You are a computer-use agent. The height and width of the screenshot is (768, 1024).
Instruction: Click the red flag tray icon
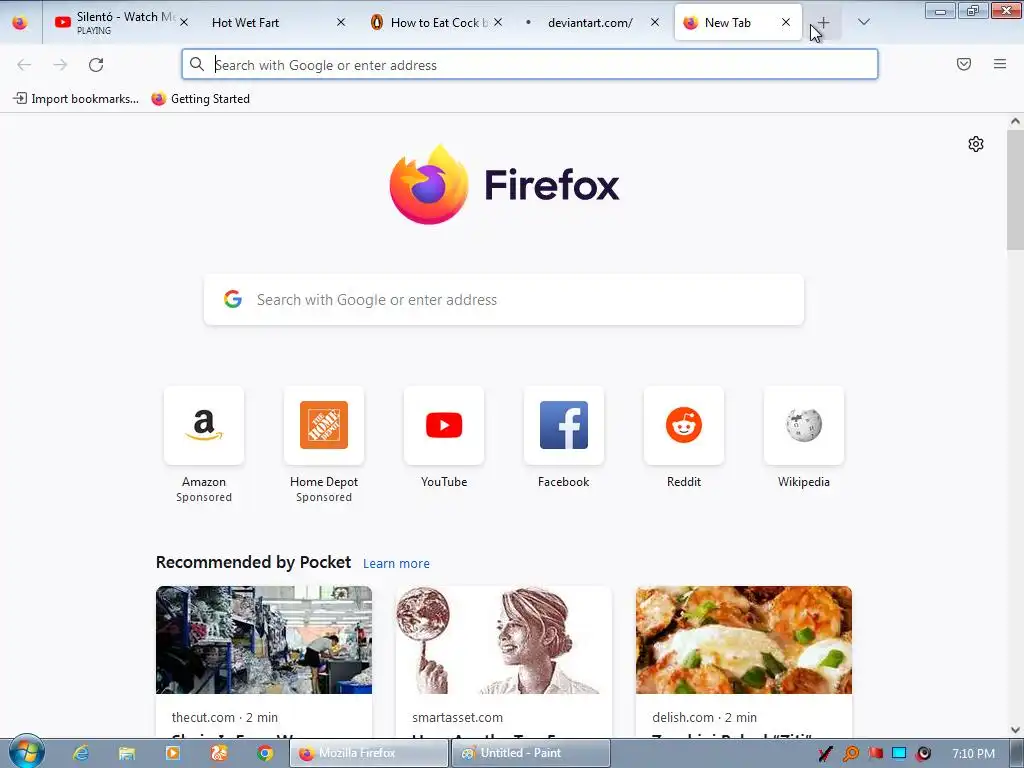875,753
